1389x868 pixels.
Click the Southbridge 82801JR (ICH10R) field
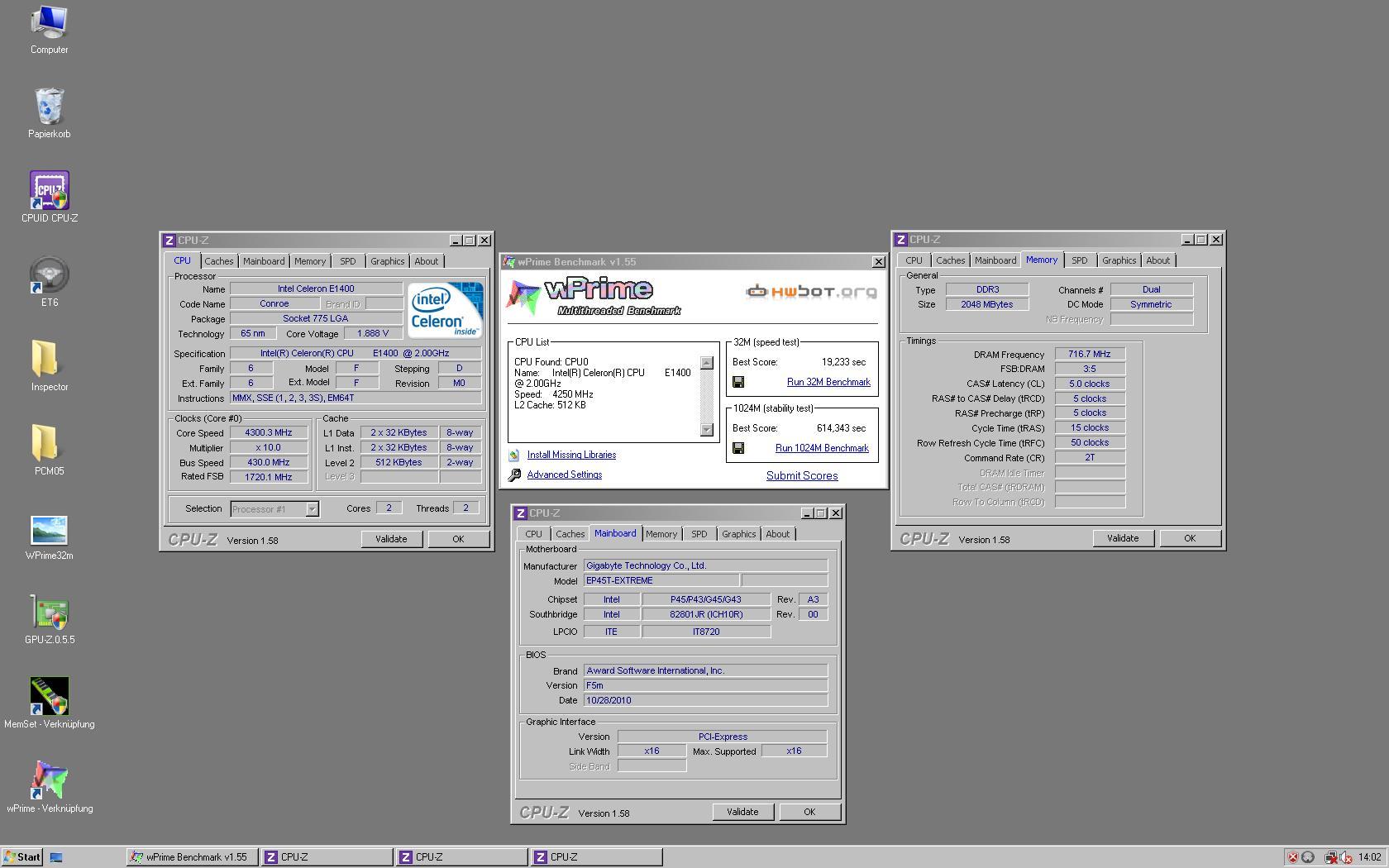tap(706, 614)
